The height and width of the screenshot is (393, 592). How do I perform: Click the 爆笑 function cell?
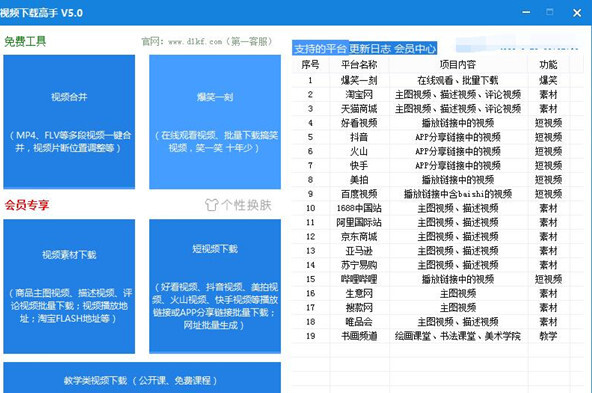[548, 80]
